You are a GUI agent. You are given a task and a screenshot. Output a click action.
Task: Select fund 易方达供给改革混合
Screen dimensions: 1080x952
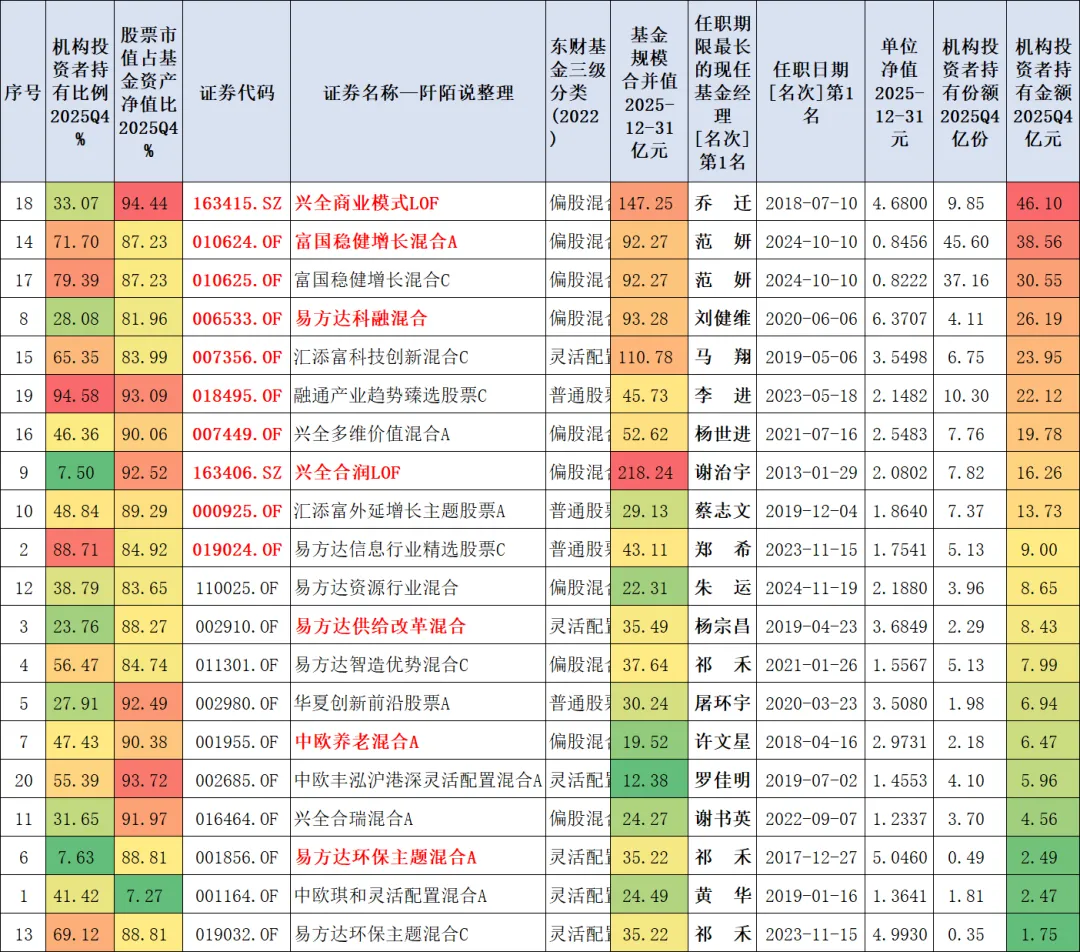pyautogui.click(x=380, y=626)
